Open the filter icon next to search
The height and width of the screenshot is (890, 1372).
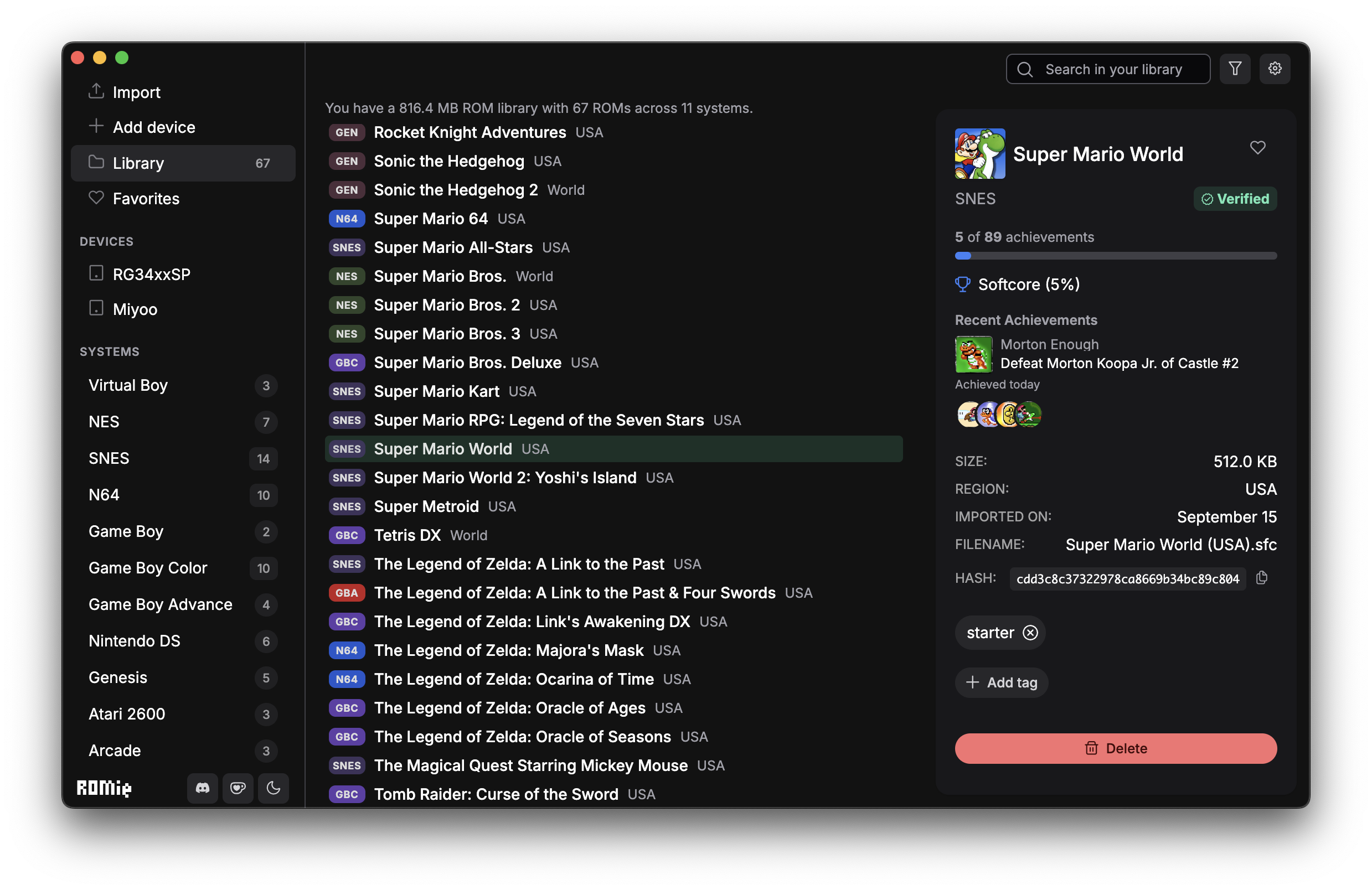(1235, 69)
